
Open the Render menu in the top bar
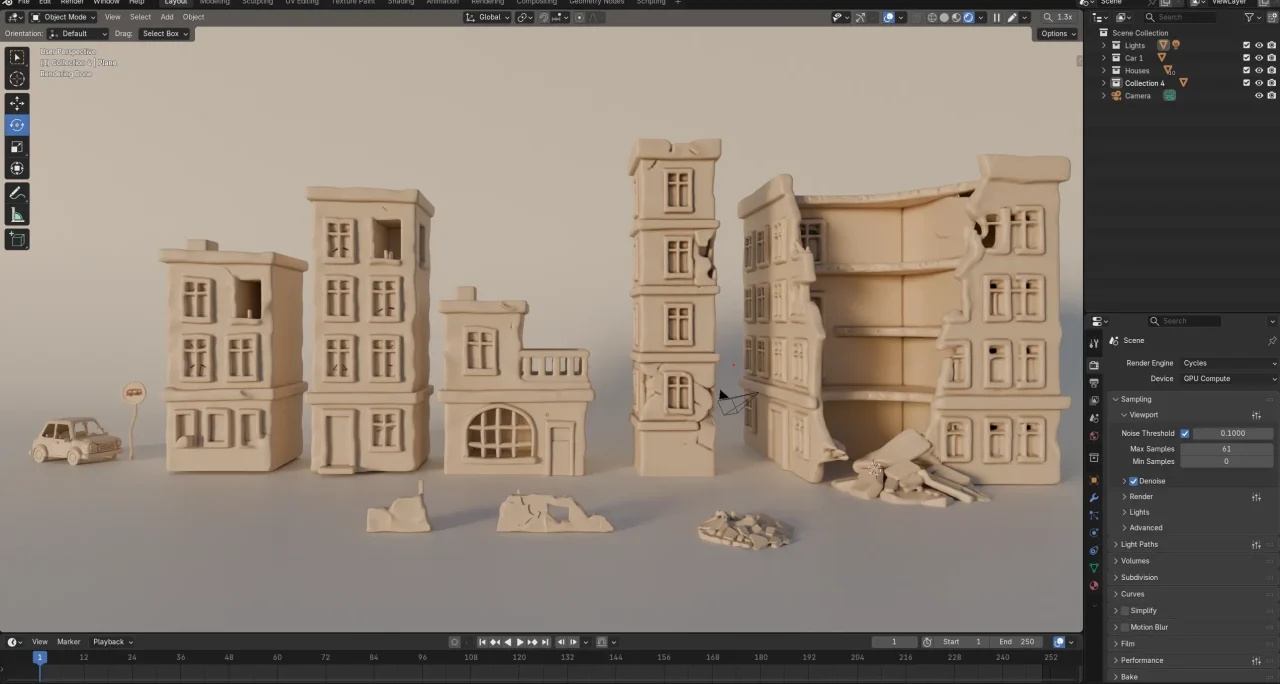[x=71, y=3]
